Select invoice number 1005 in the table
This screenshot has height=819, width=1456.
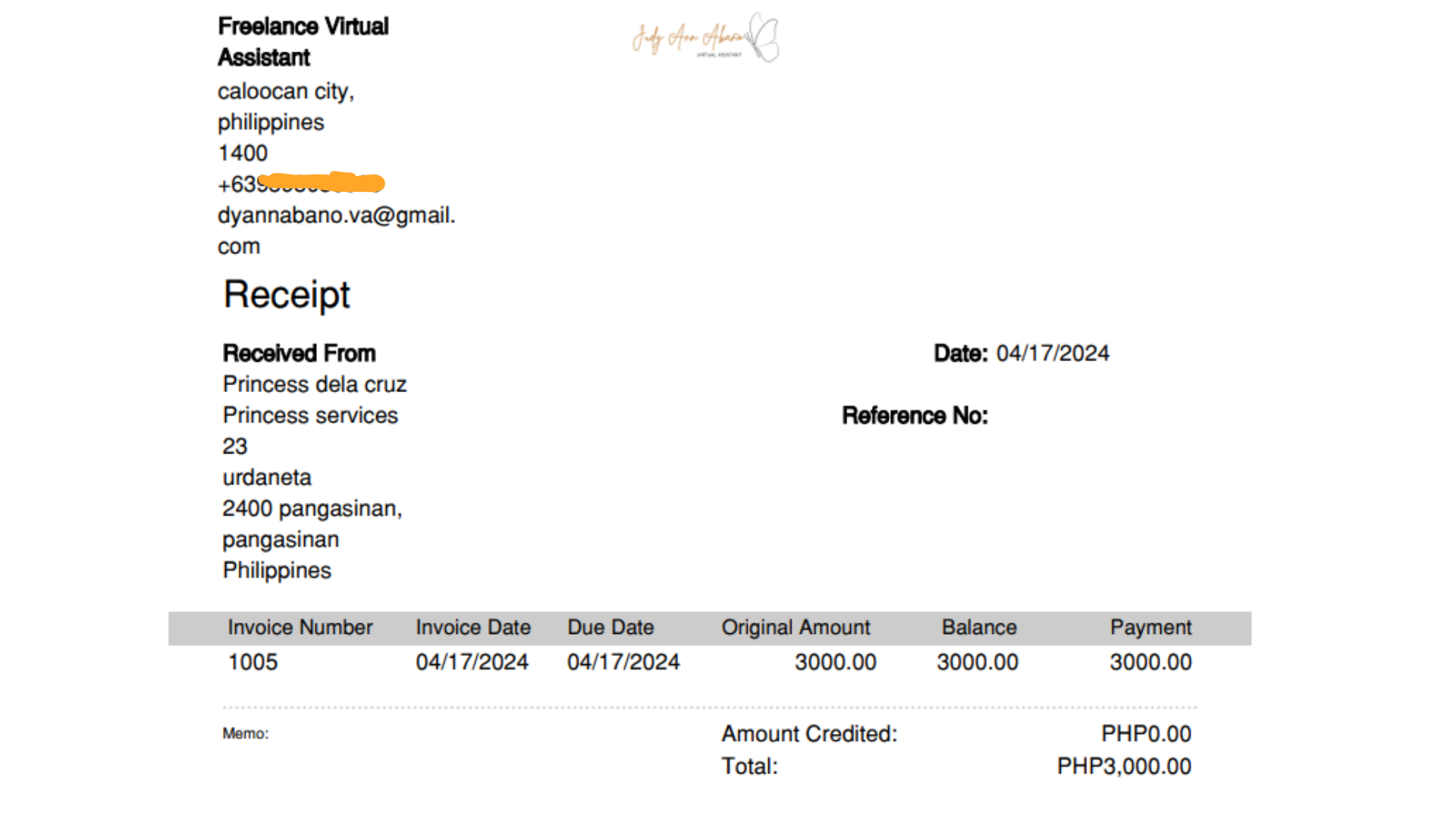[x=253, y=662]
